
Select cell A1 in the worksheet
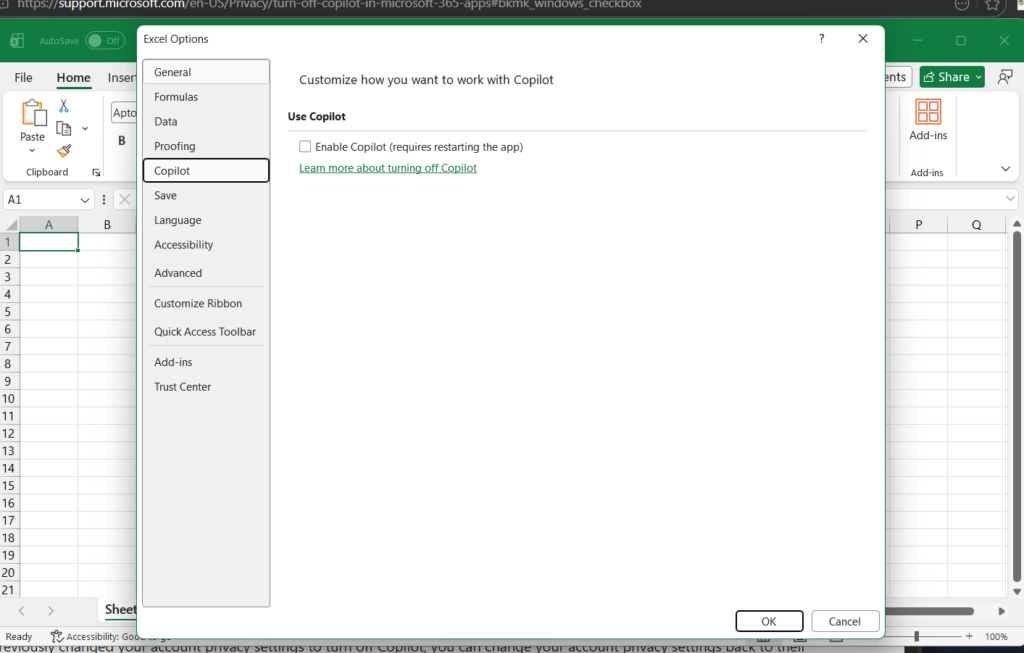[x=49, y=242]
